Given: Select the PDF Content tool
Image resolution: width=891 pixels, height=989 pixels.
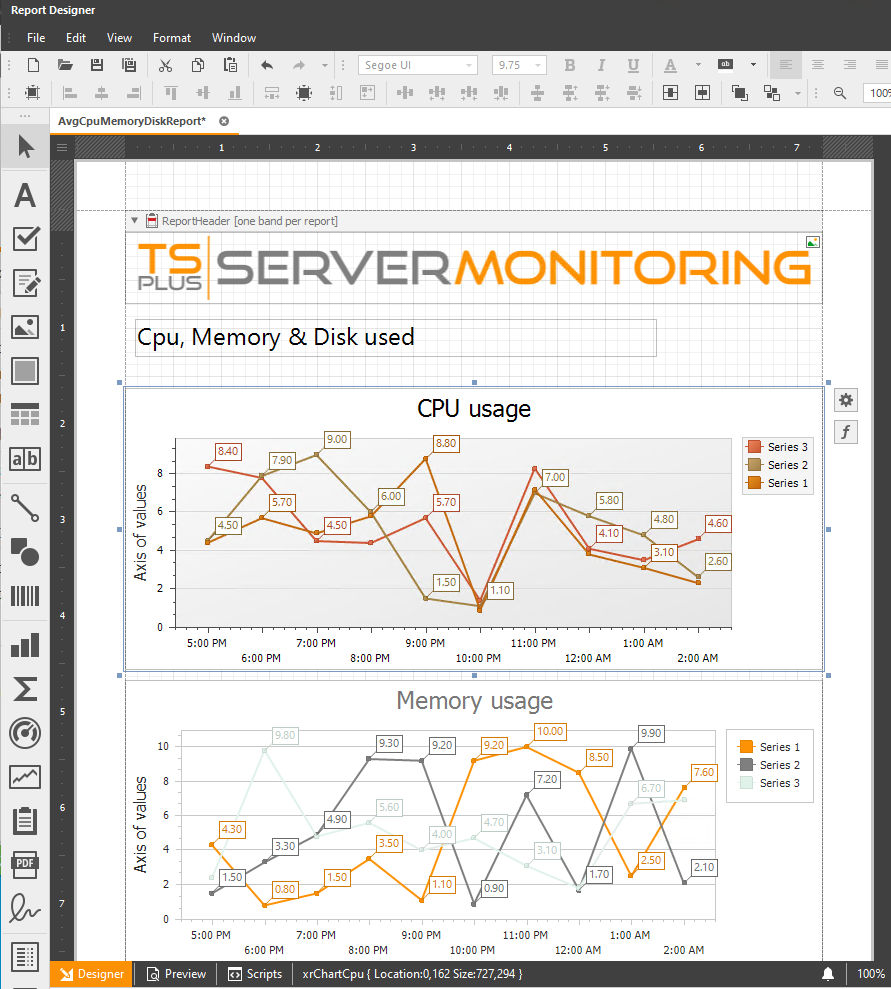Looking at the screenshot, I should [25, 864].
